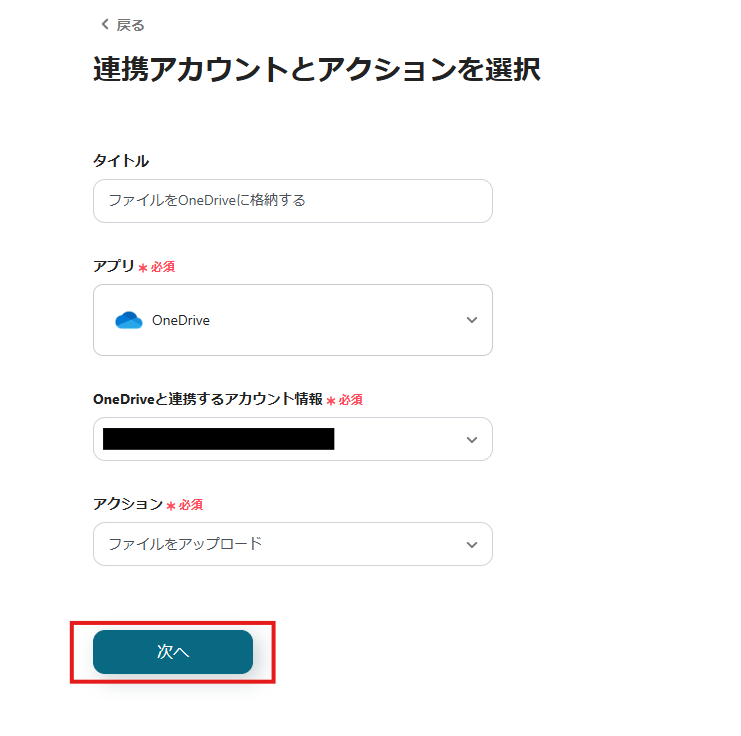Click the OneDrive cloud logo icon
The width and height of the screenshot is (741, 736).
[129, 320]
